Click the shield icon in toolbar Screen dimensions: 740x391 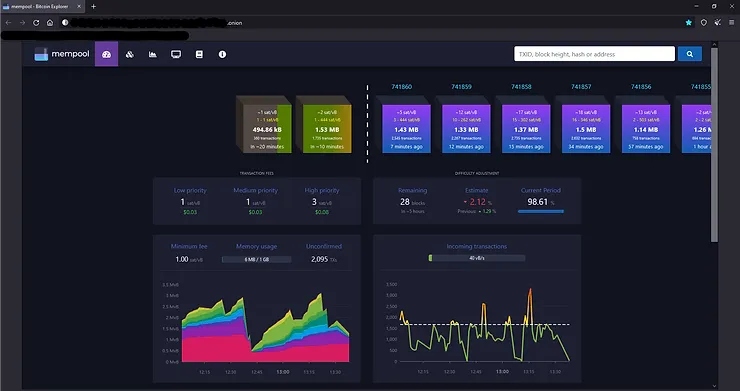pyautogui.click(x=704, y=23)
